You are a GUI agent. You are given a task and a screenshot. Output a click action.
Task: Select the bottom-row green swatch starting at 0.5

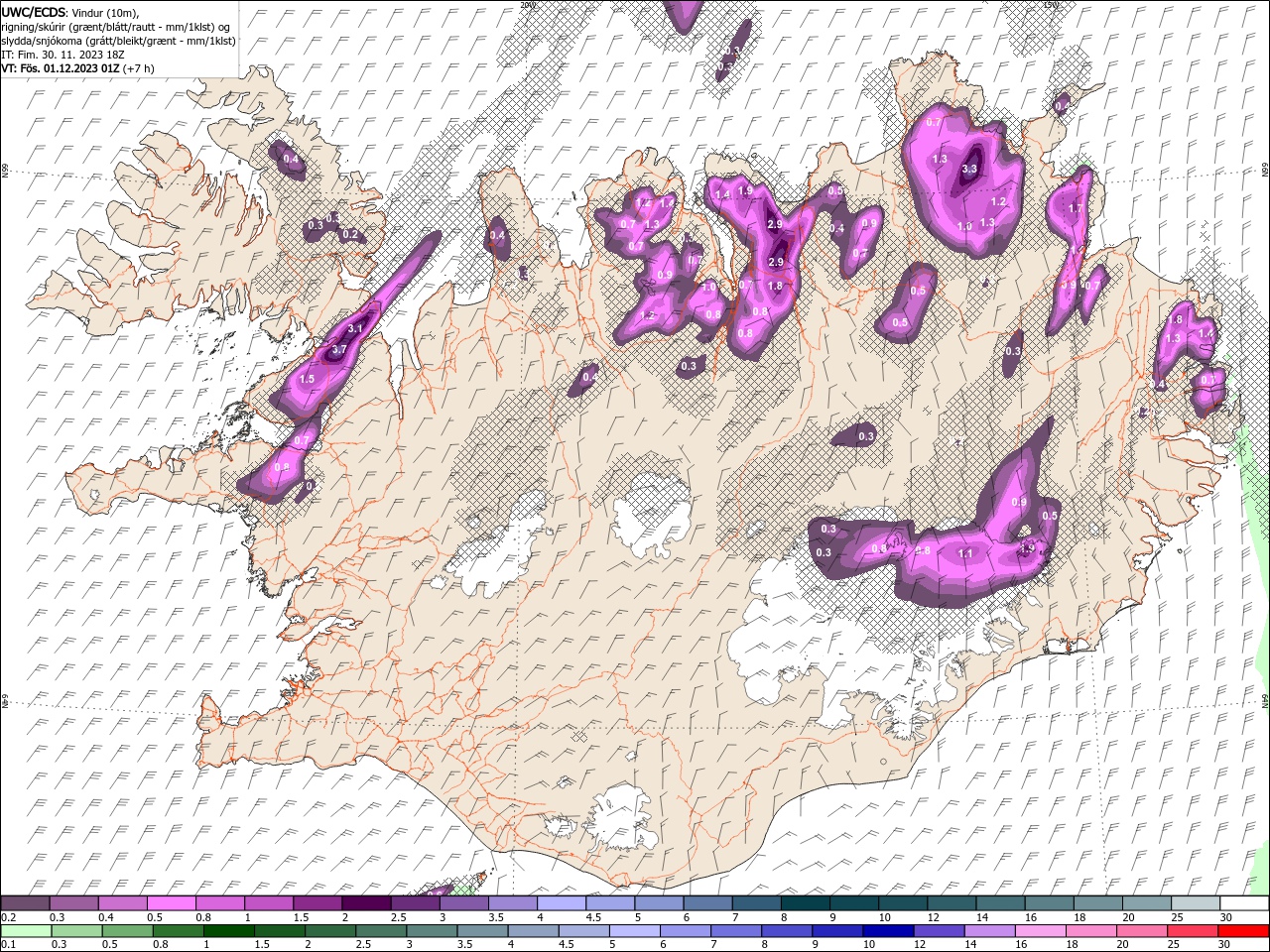click(x=128, y=931)
